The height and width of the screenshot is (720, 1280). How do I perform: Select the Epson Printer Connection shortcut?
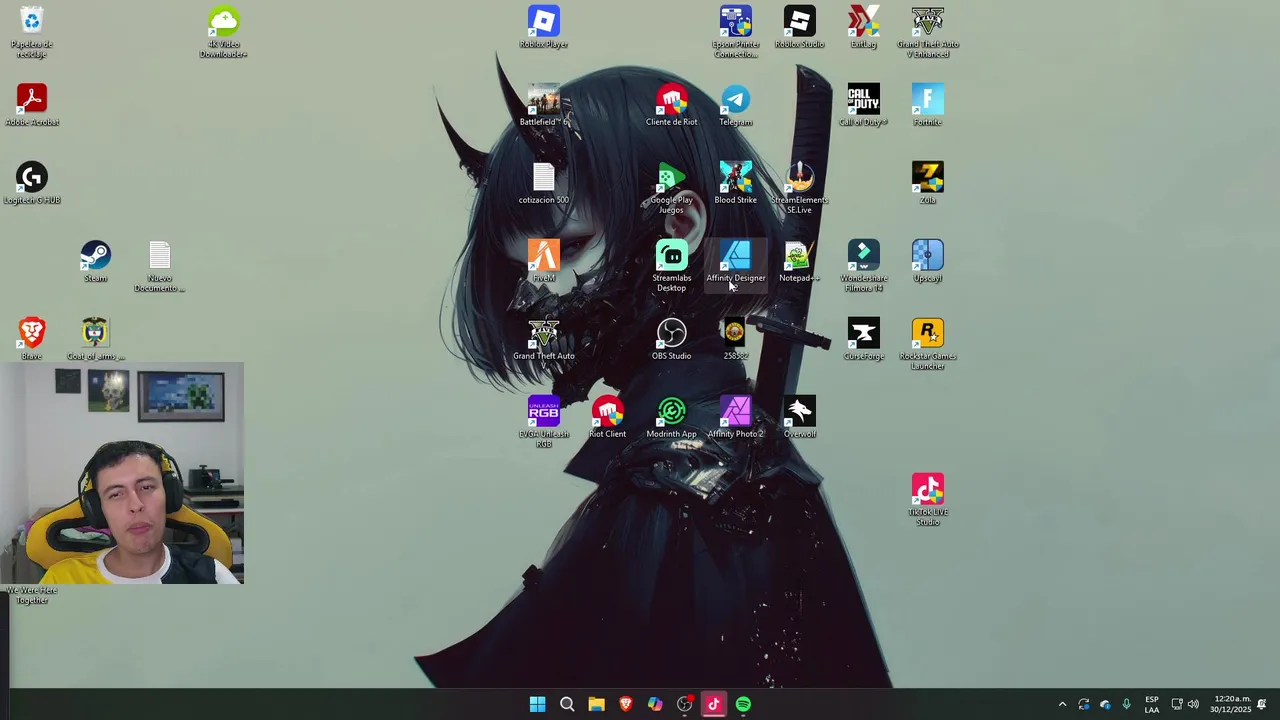[736, 32]
